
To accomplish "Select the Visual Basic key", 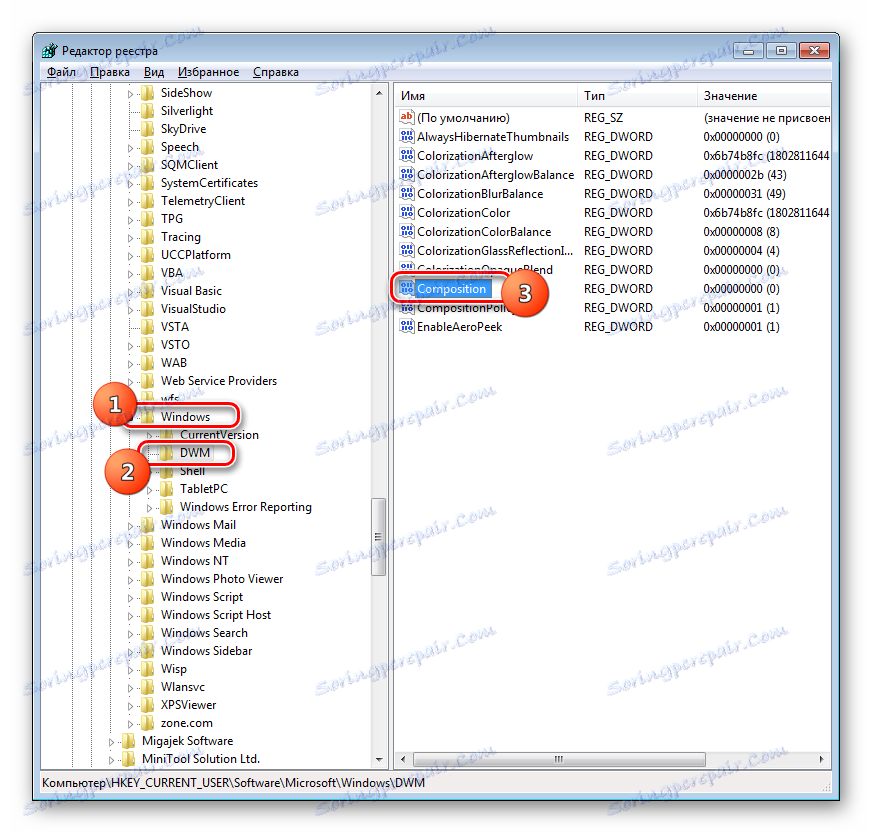I will (191, 291).
